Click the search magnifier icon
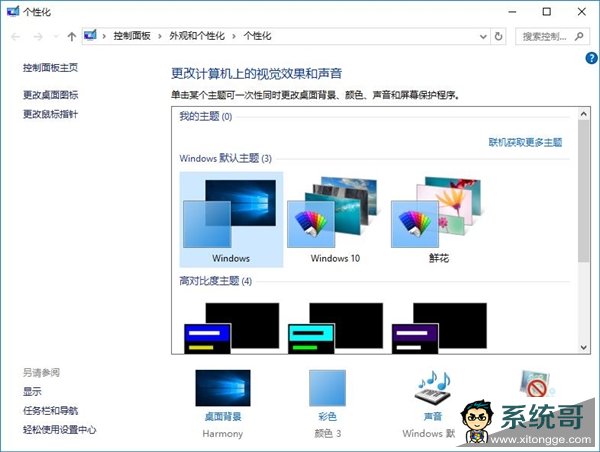 tap(579, 36)
